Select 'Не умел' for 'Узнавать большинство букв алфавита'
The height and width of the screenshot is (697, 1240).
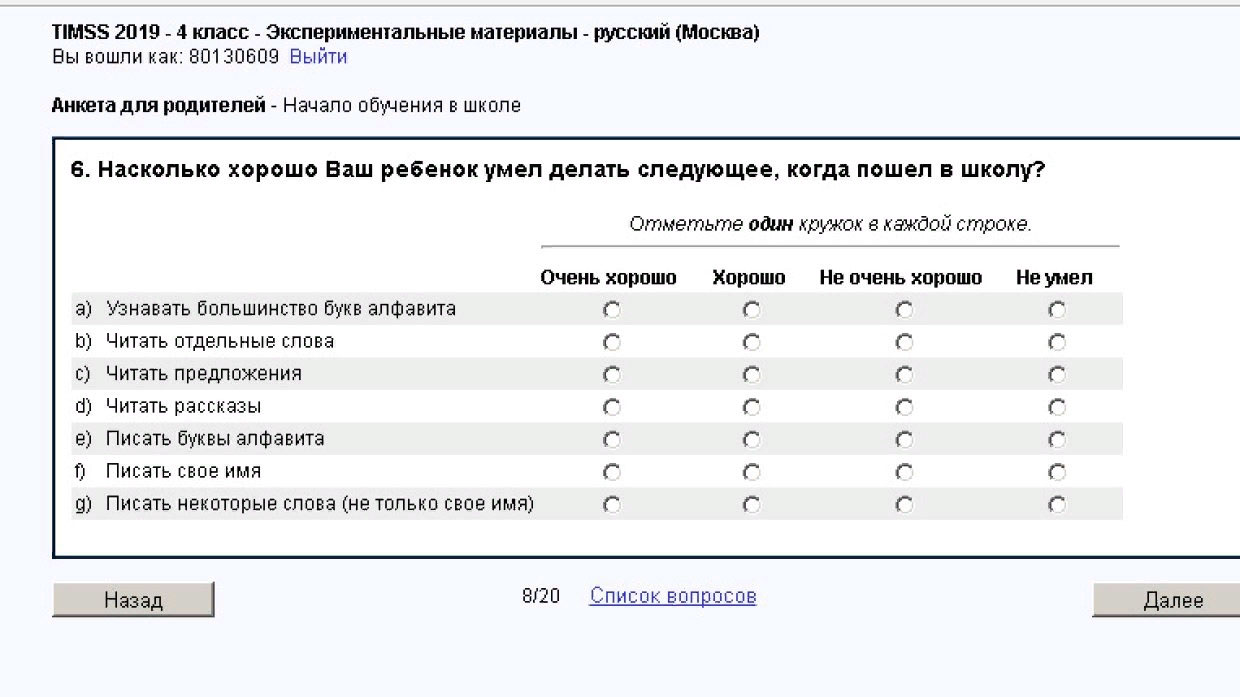click(x=1057, y=310)
